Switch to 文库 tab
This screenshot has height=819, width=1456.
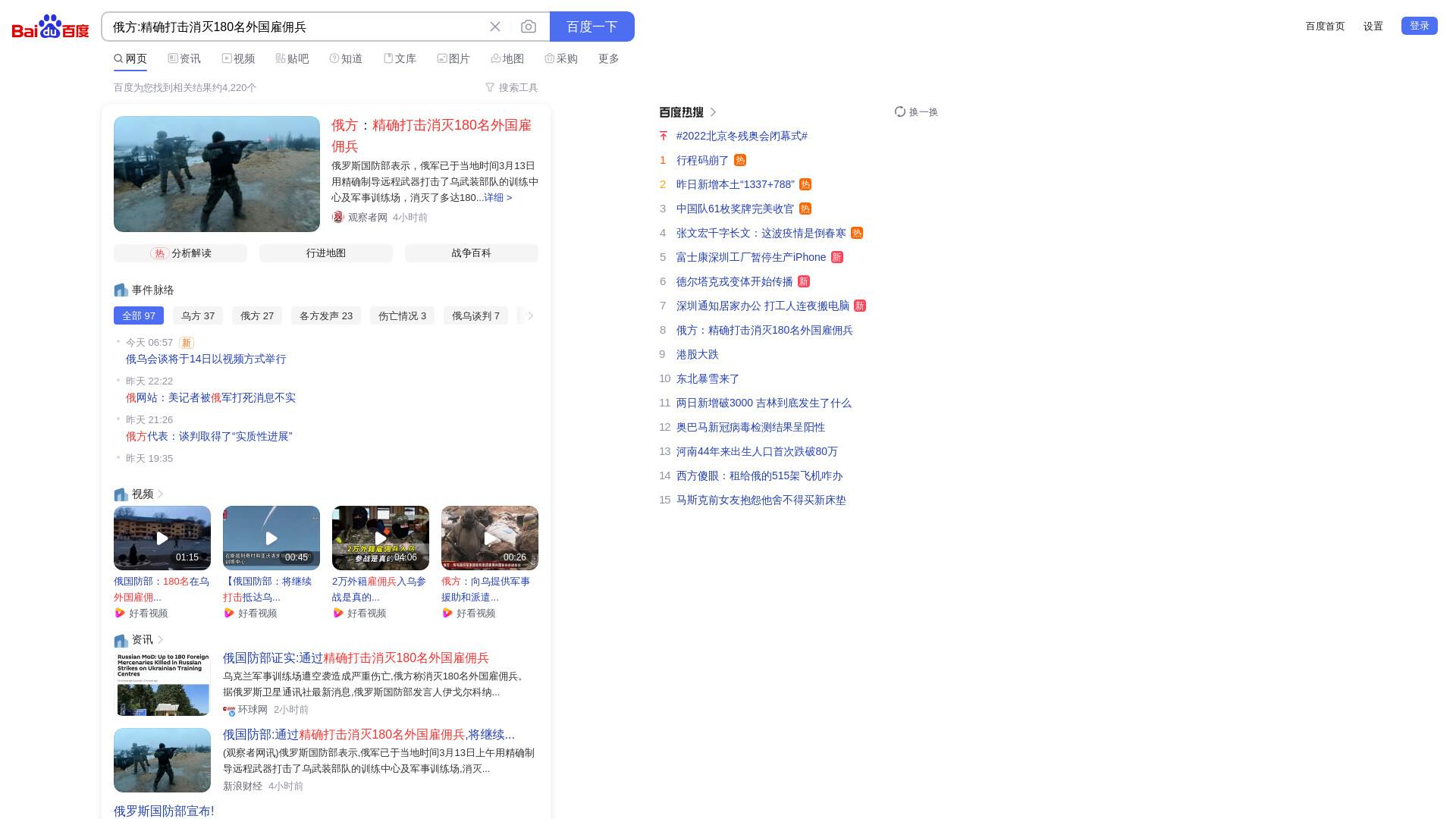tap(400, 58)
